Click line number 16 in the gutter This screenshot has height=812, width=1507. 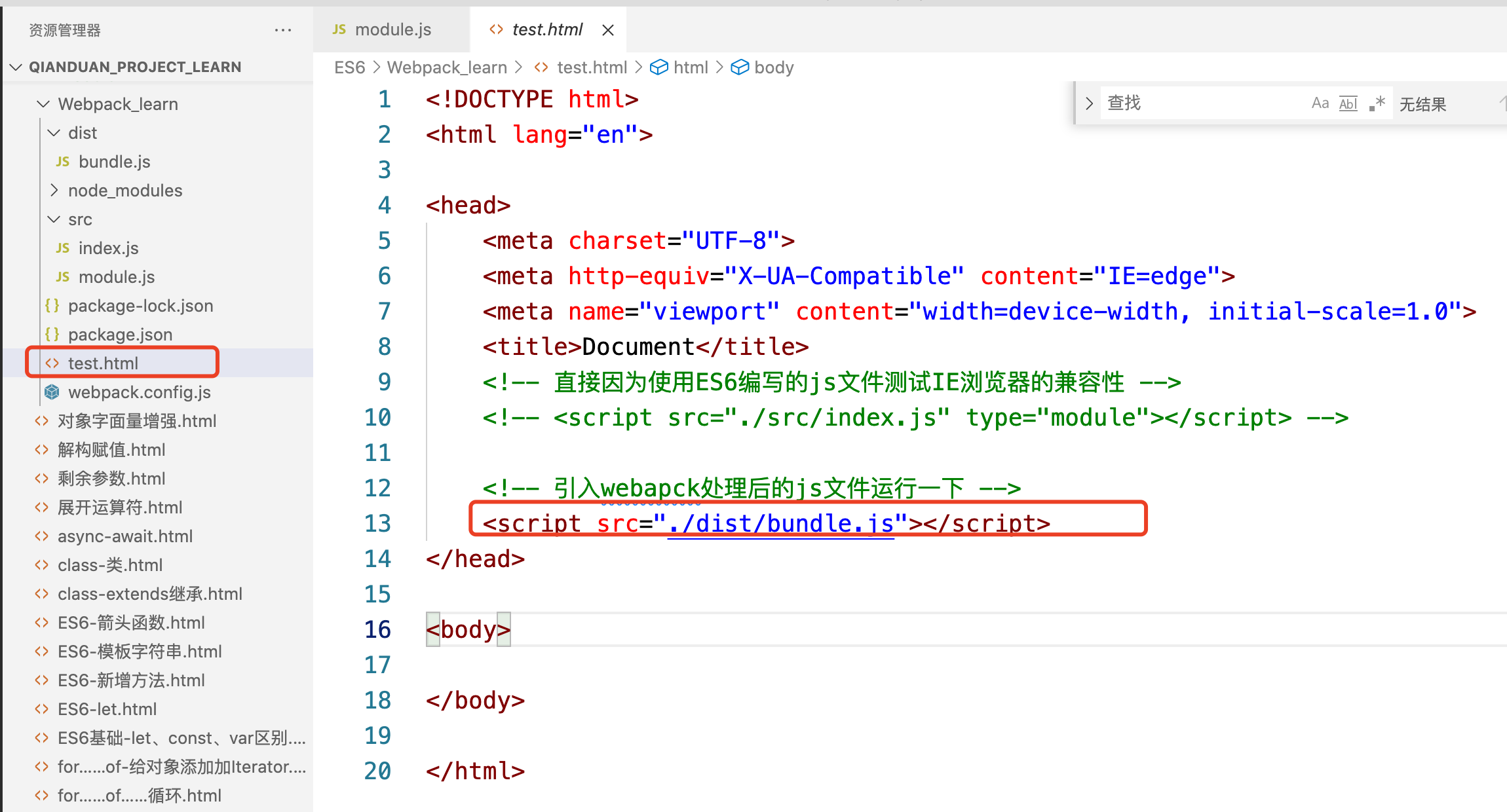(x=377, y=630)
